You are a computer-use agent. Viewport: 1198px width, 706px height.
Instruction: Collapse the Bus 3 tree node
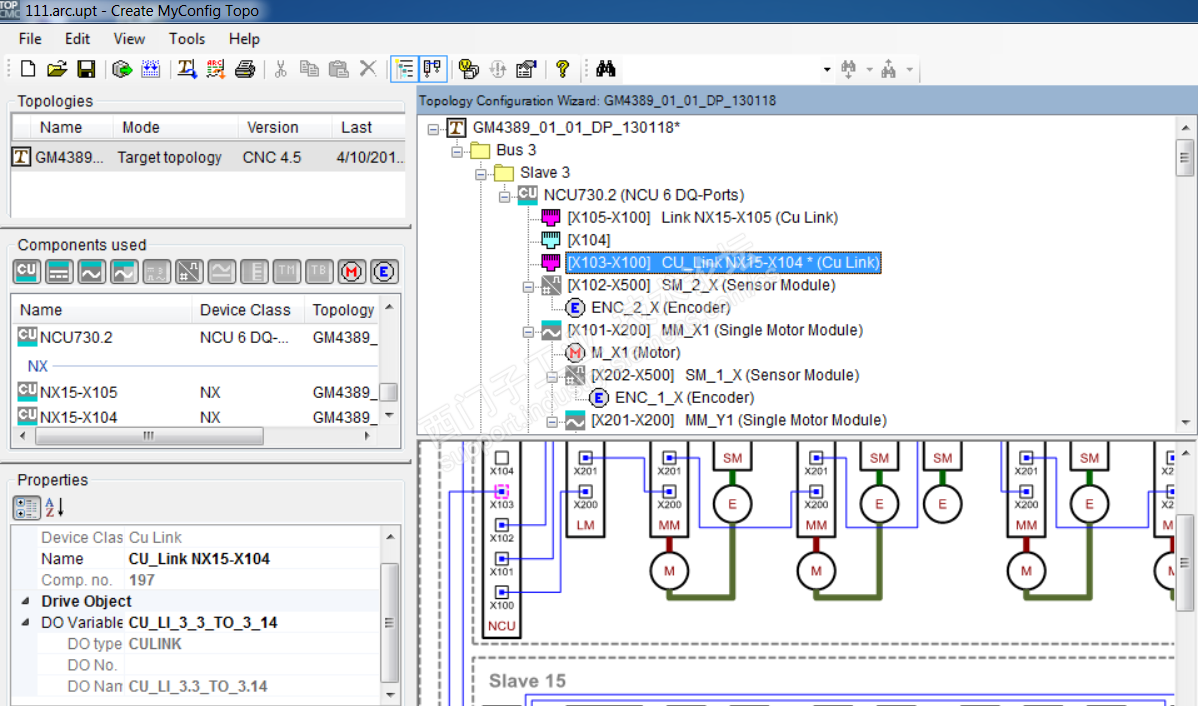[x=457, y=150]
